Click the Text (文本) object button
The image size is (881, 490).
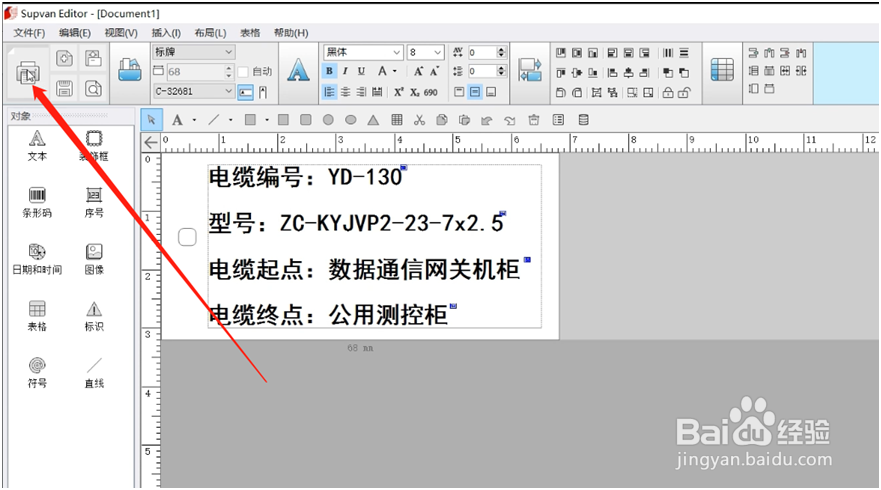tap(37, 145)
